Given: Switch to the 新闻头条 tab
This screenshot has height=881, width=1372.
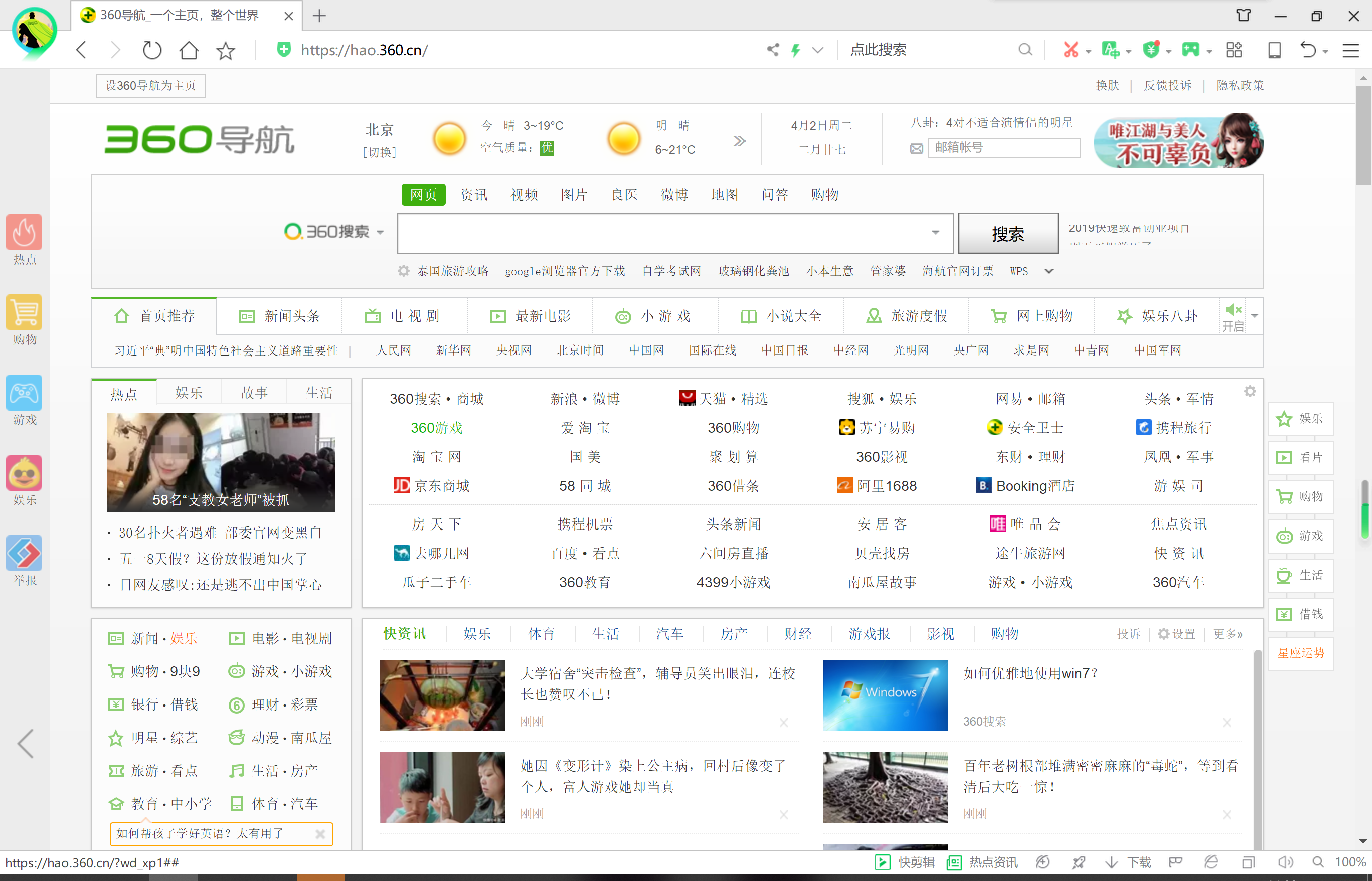Looking at the screenshot, I should (x=280, y=316).
